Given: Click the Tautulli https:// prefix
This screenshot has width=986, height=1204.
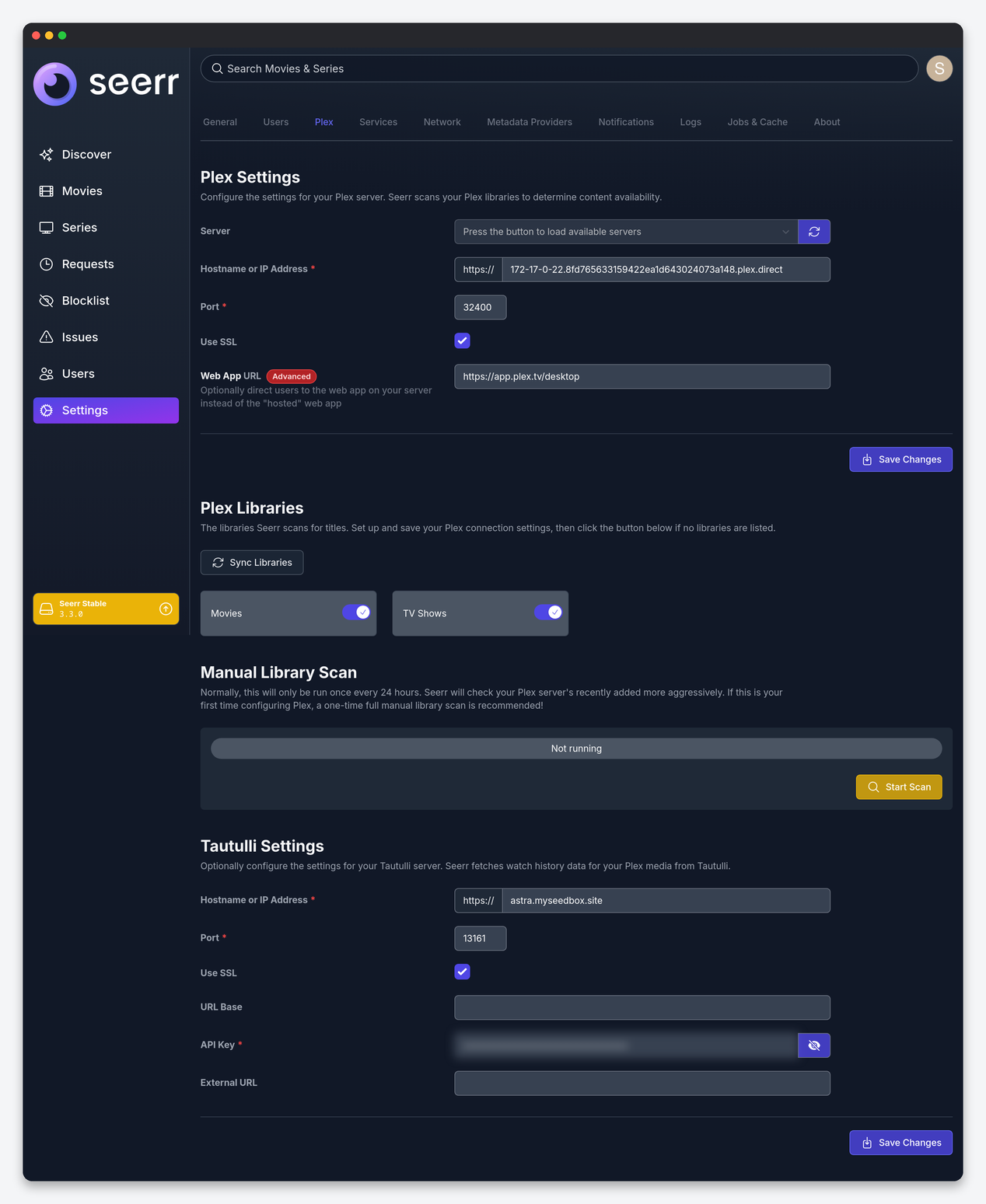Looking at the screenshot, I should (478, 900).
